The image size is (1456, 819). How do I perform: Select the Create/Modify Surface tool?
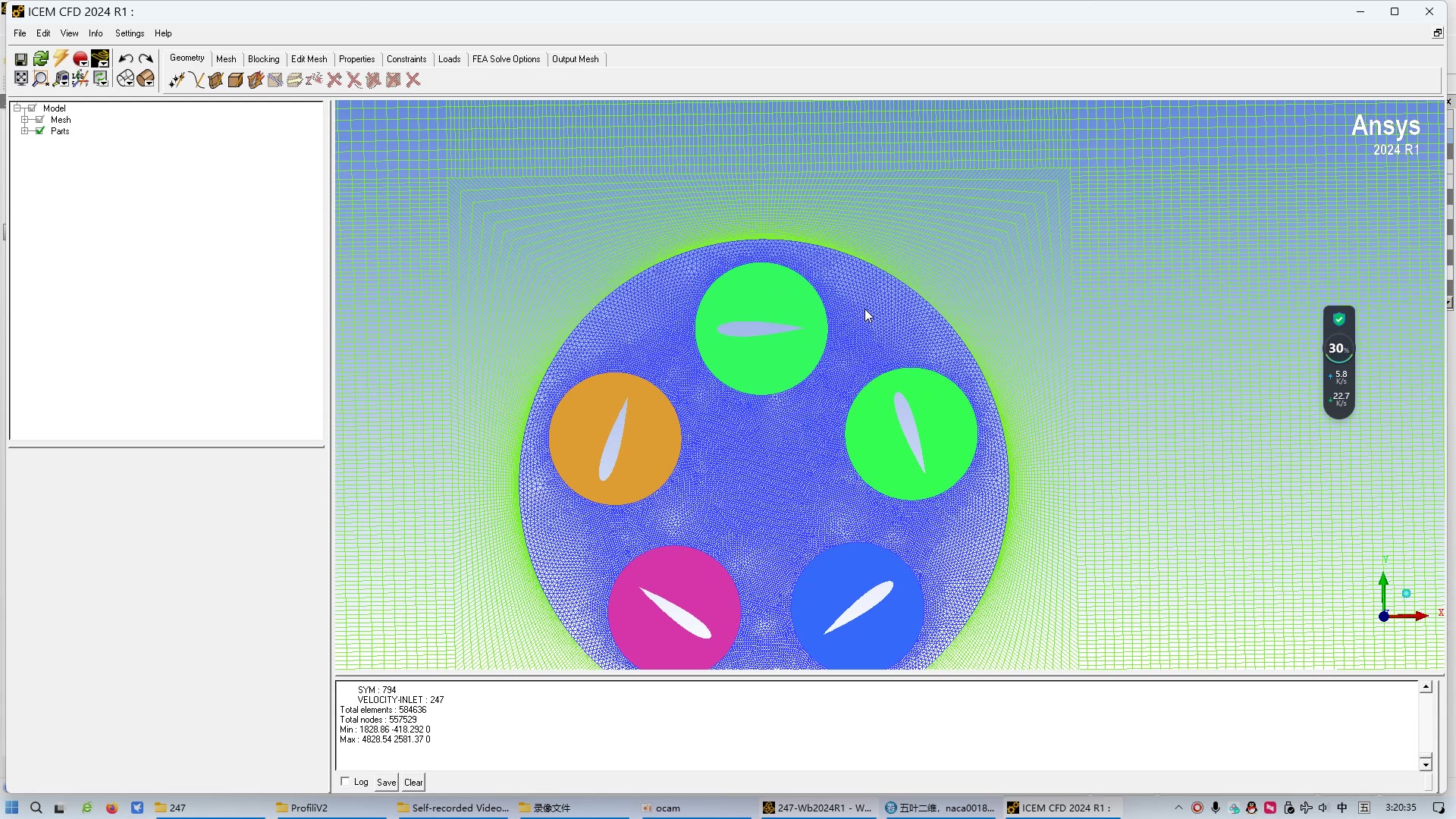click(x=216, y=80)
